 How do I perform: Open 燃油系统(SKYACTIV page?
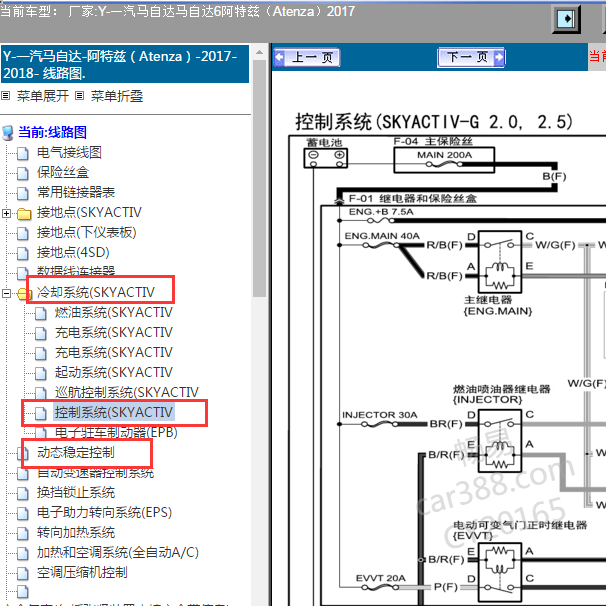114,313
